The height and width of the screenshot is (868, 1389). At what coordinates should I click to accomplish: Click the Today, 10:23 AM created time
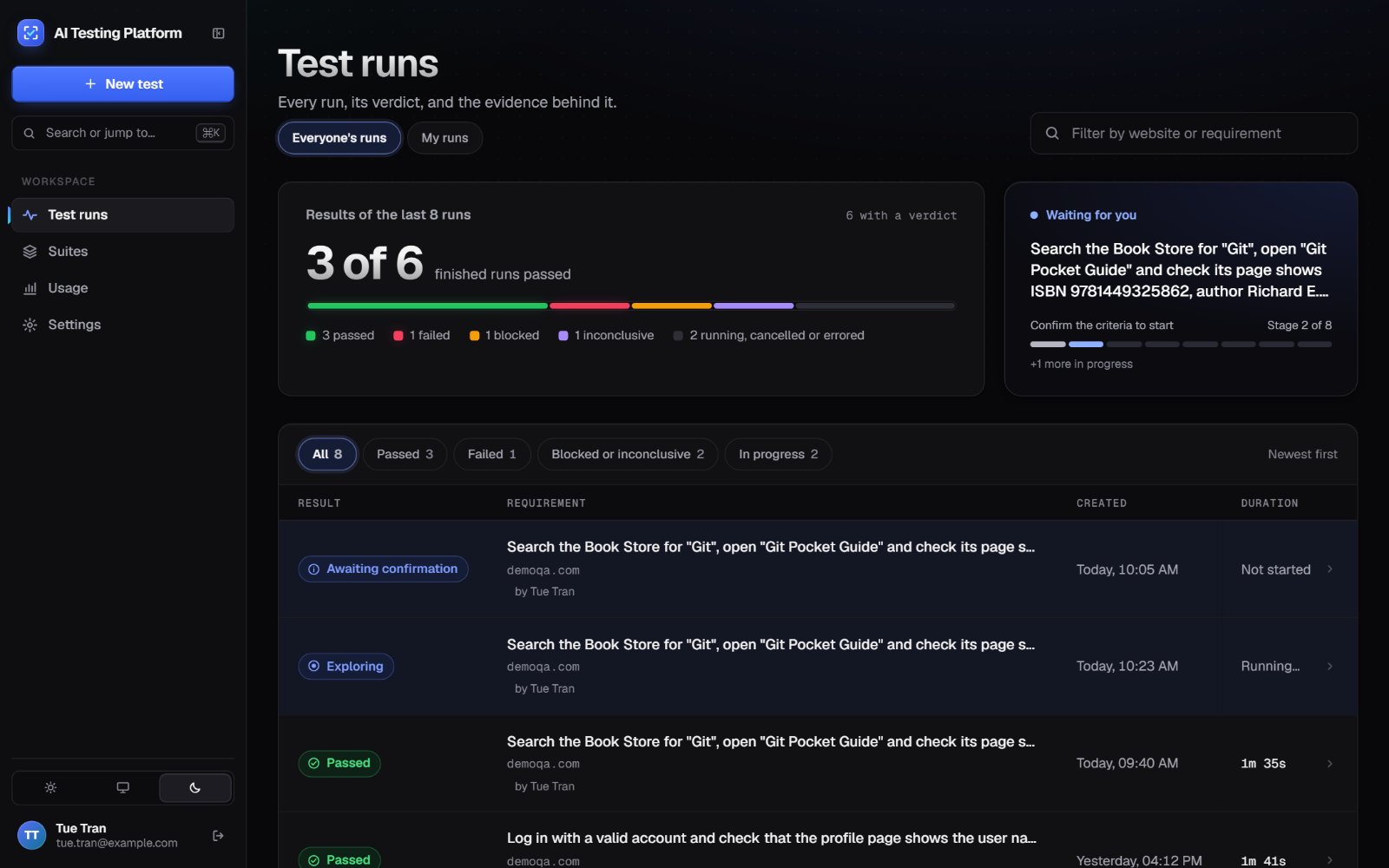point(1127,667)
